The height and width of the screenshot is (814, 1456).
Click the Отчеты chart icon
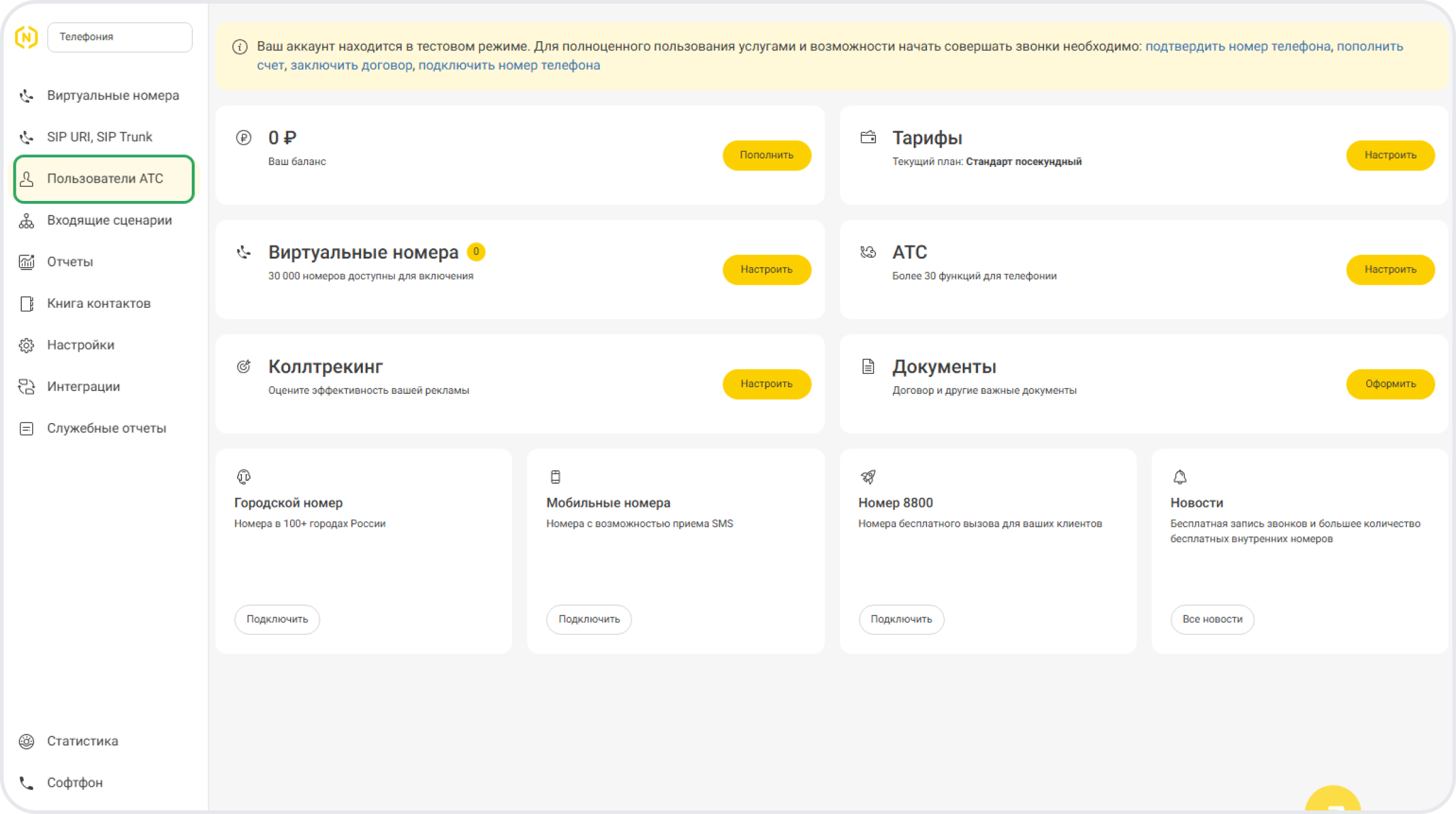tap(26, 262)
